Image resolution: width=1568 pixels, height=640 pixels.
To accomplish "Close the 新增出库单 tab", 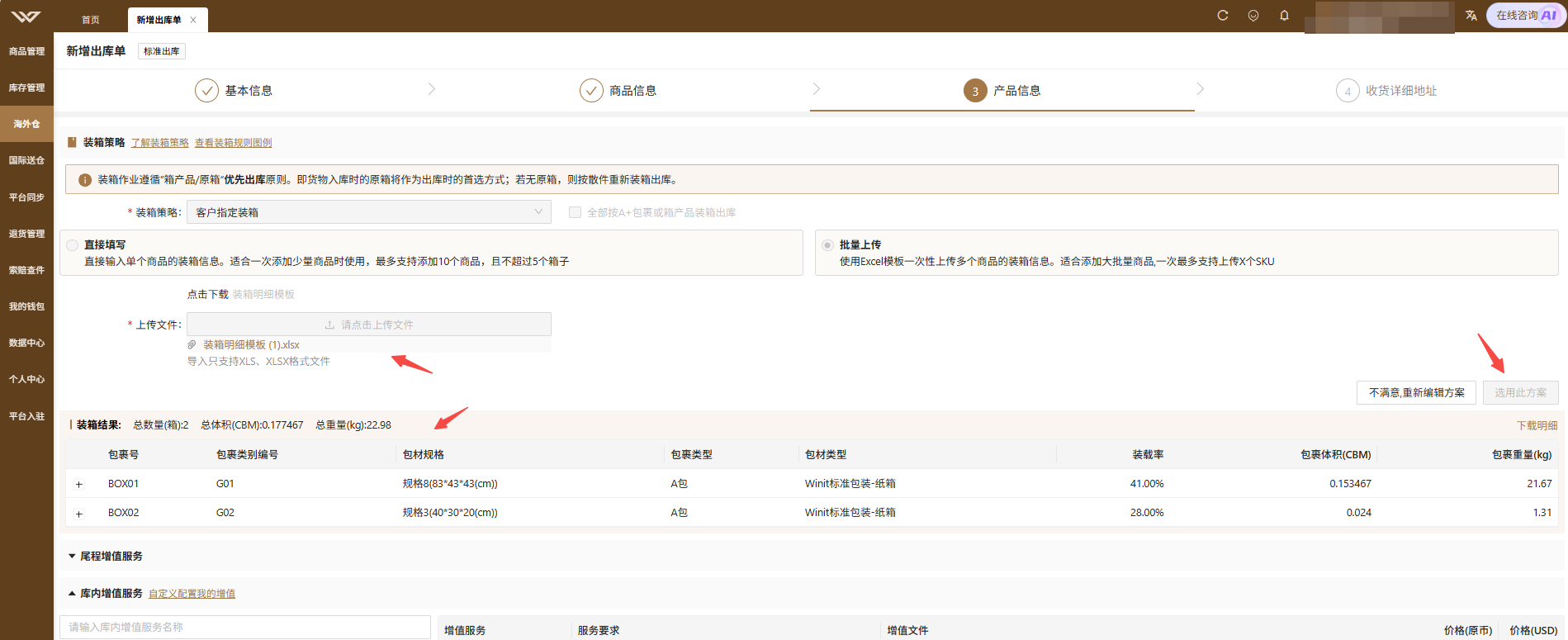I will coord(193,20).
